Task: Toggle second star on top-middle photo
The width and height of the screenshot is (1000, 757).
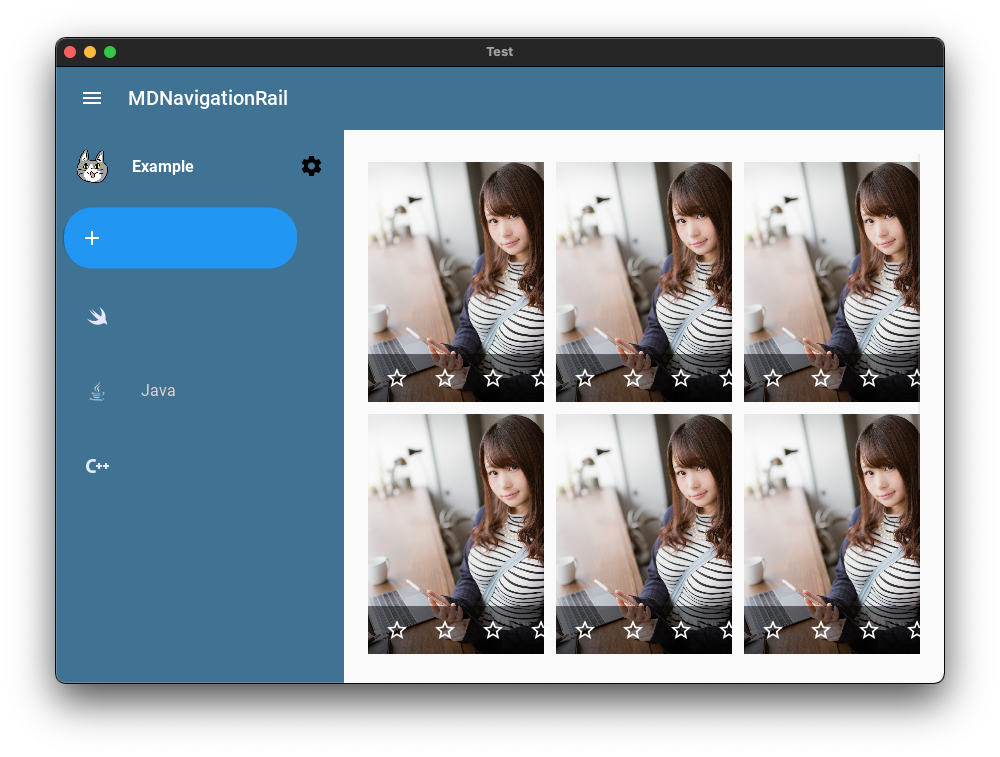Action: tap(633, 378)
